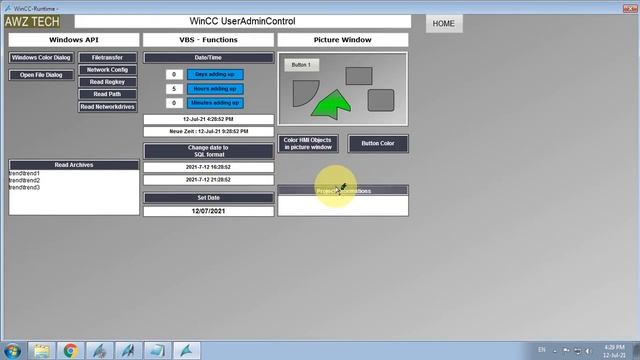
Task: Click Button 1 in the picture window
Action: click(302, 65)
